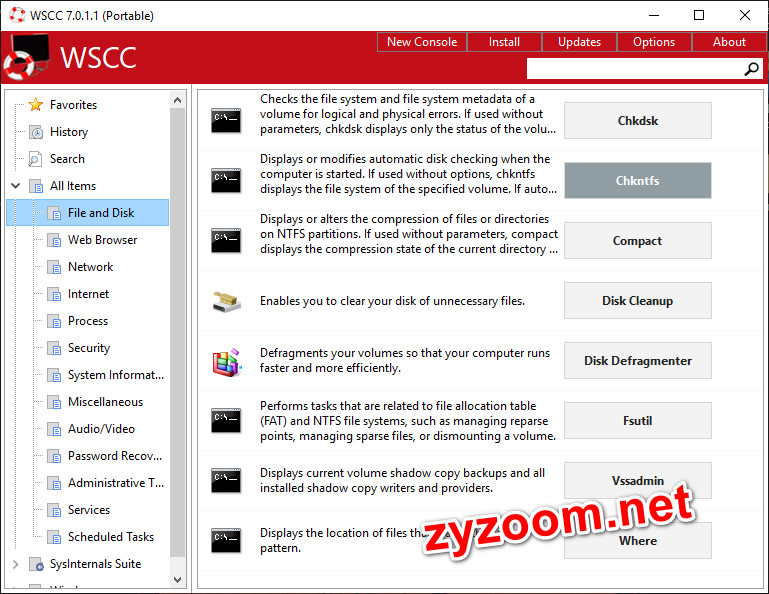Click the header search input field
Image resolution: width=769 pixels, height=594 pixels.
[635, 69]
